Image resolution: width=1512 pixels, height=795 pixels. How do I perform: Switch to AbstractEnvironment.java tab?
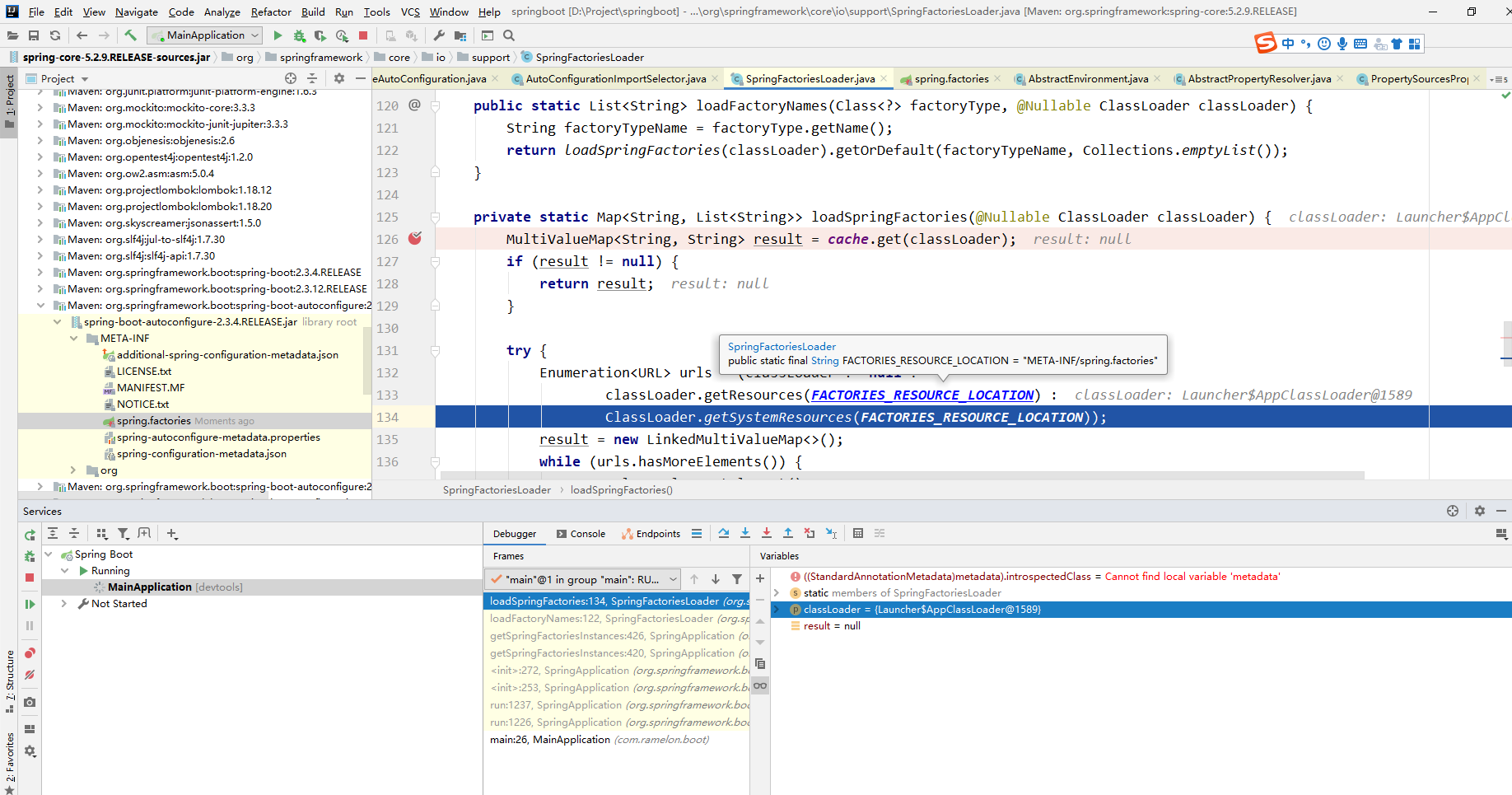point(1087,79)
